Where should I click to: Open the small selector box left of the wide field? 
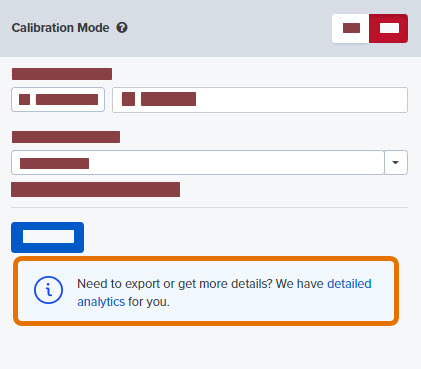tap(58, 99)
